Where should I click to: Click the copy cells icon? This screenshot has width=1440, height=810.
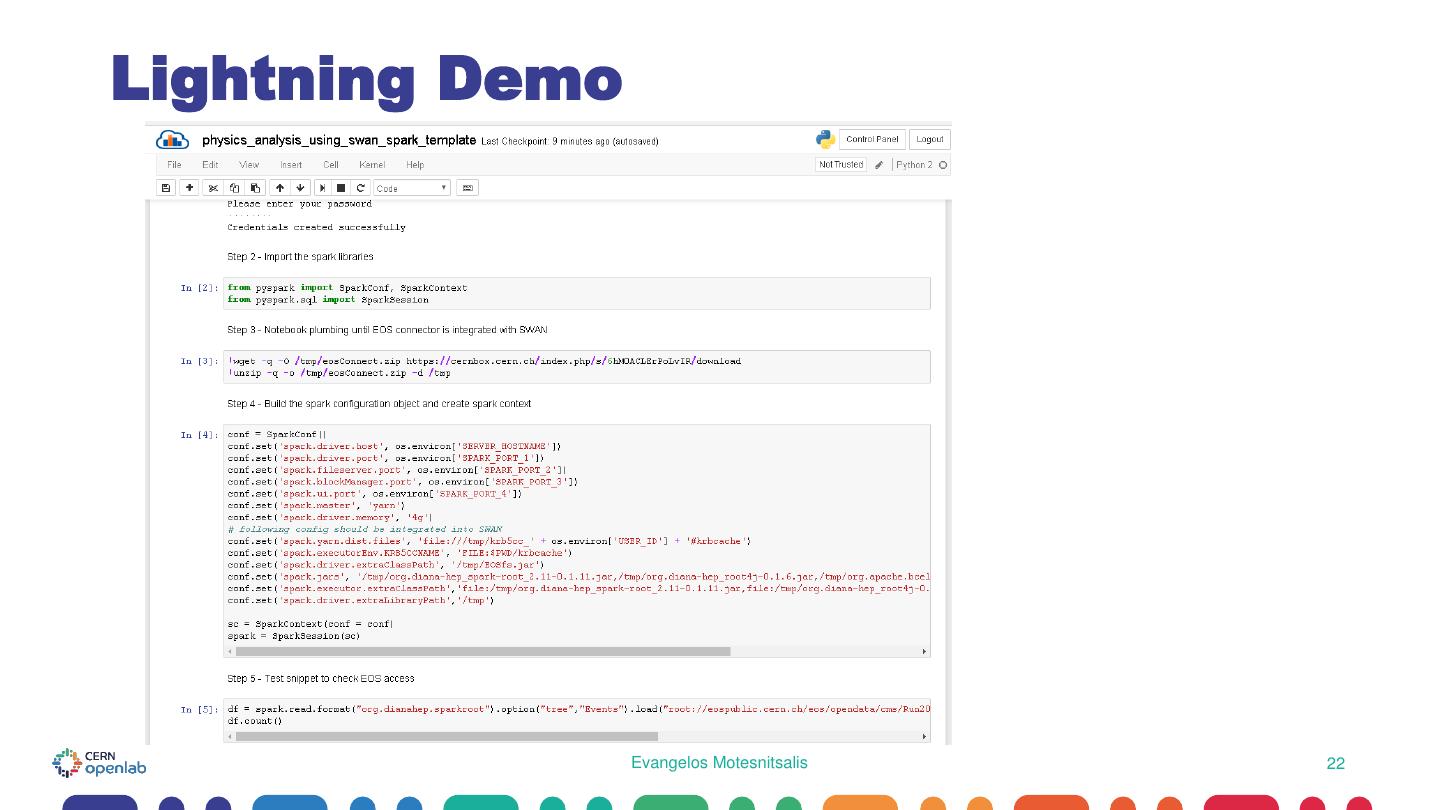pyautogui.click(x=234, y=188)
